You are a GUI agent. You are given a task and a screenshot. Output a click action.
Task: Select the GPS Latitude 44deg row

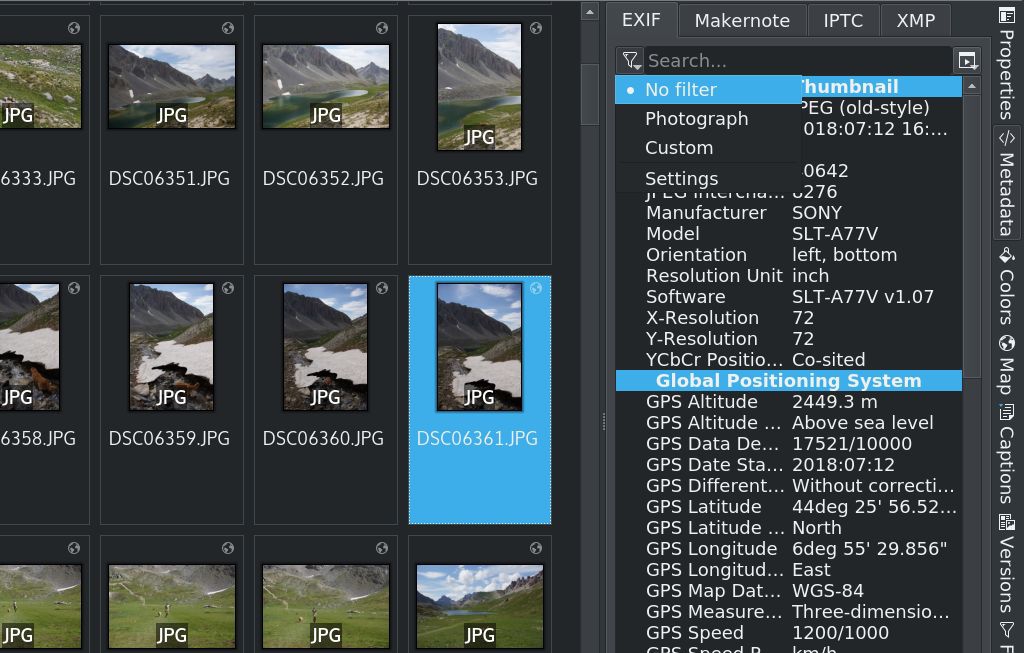[x=788, y=507]
